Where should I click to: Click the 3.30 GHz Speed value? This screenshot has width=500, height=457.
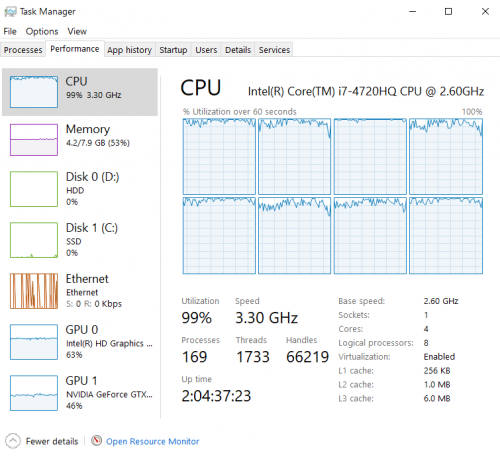tap(266, 318)
